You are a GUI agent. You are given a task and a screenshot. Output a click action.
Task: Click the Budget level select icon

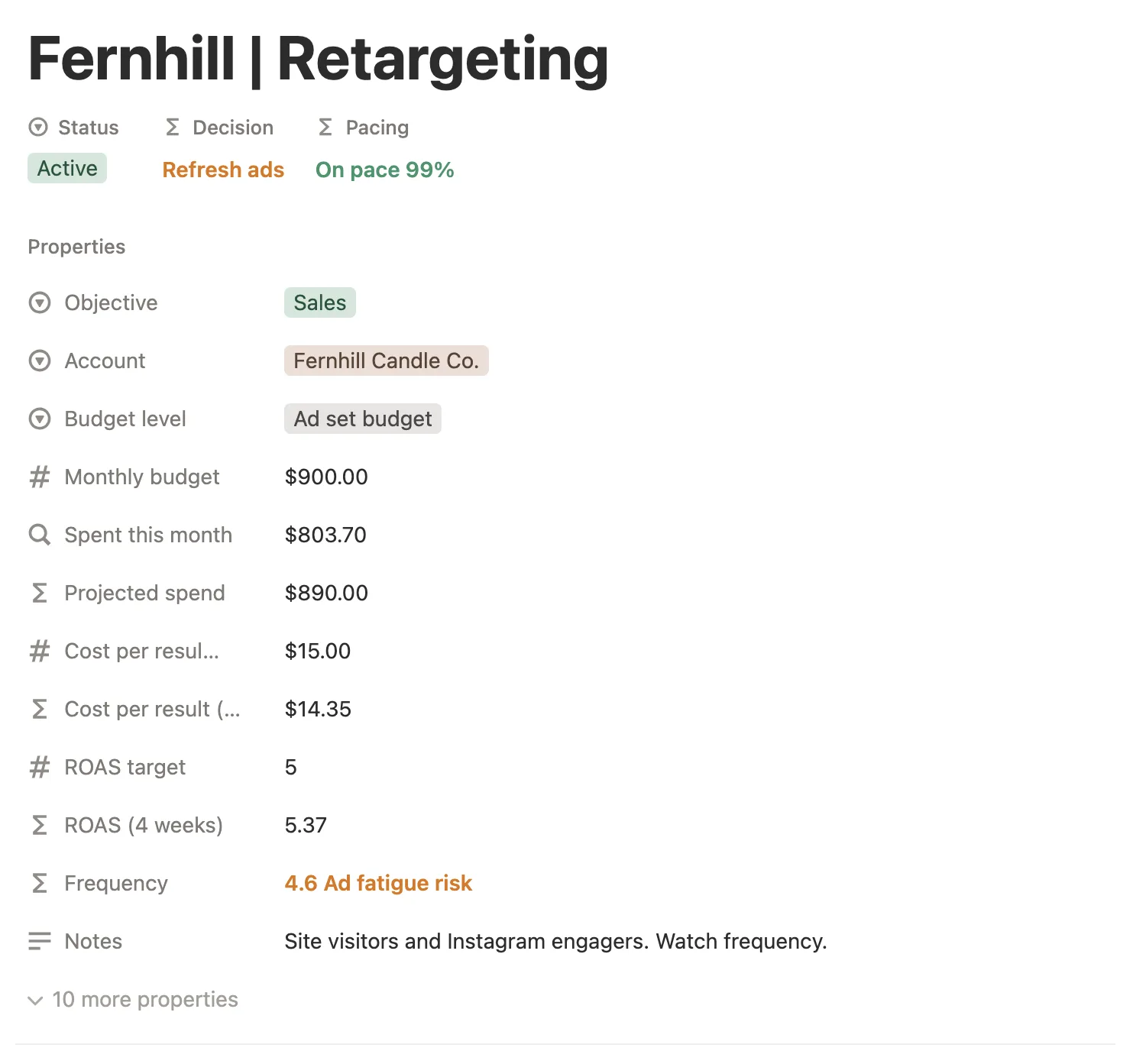click(40, 419)
